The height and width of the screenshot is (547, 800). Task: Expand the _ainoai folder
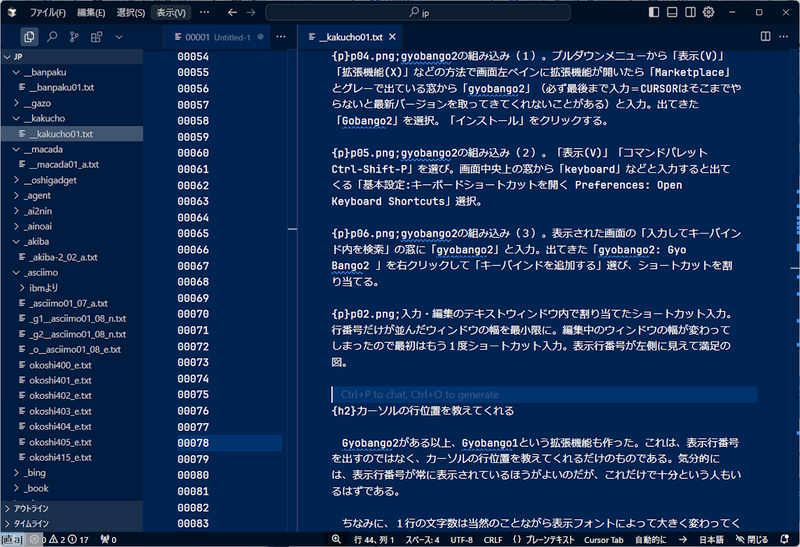16,226
